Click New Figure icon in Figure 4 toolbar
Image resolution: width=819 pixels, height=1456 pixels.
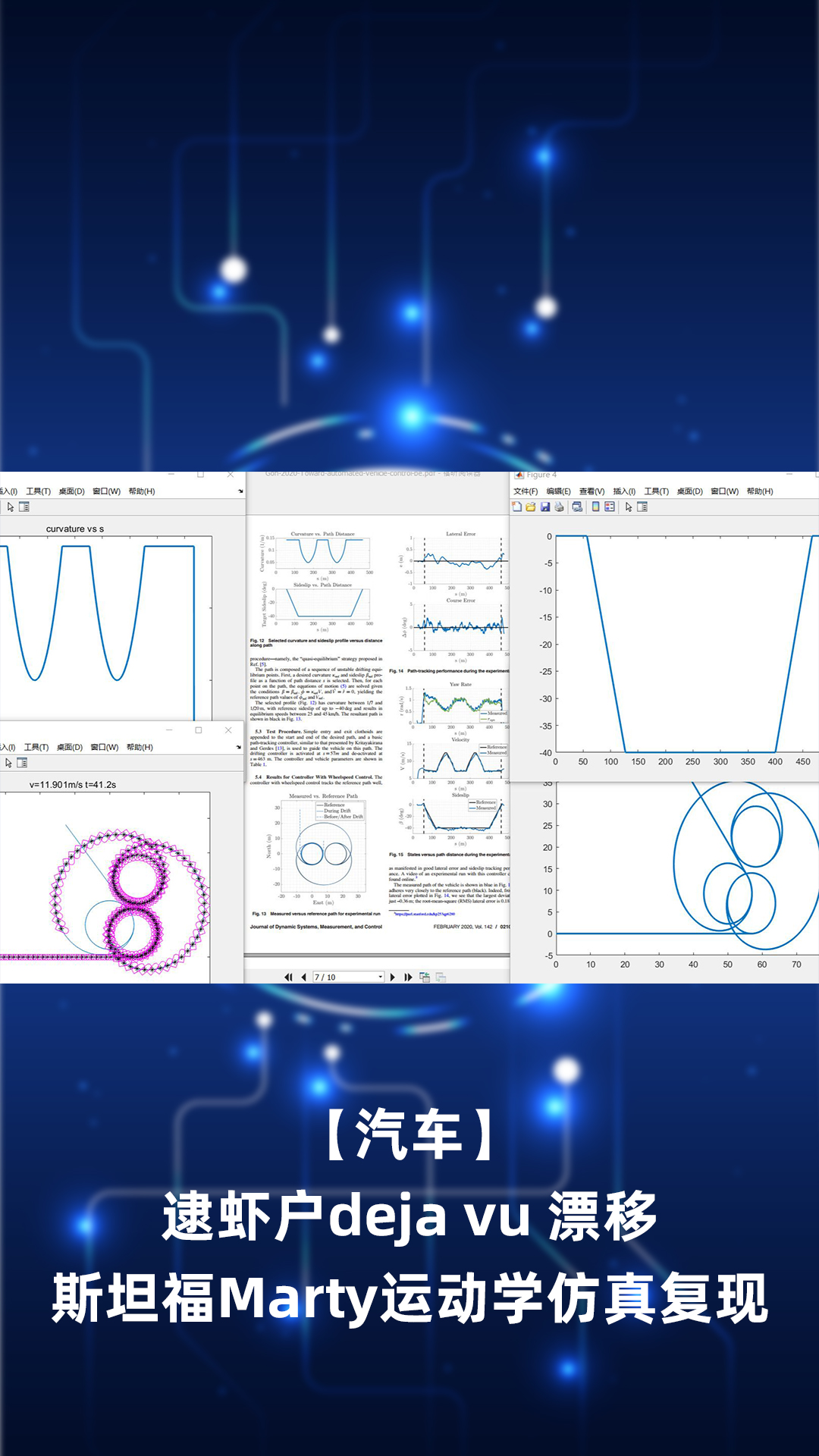(x=517, y=507)
